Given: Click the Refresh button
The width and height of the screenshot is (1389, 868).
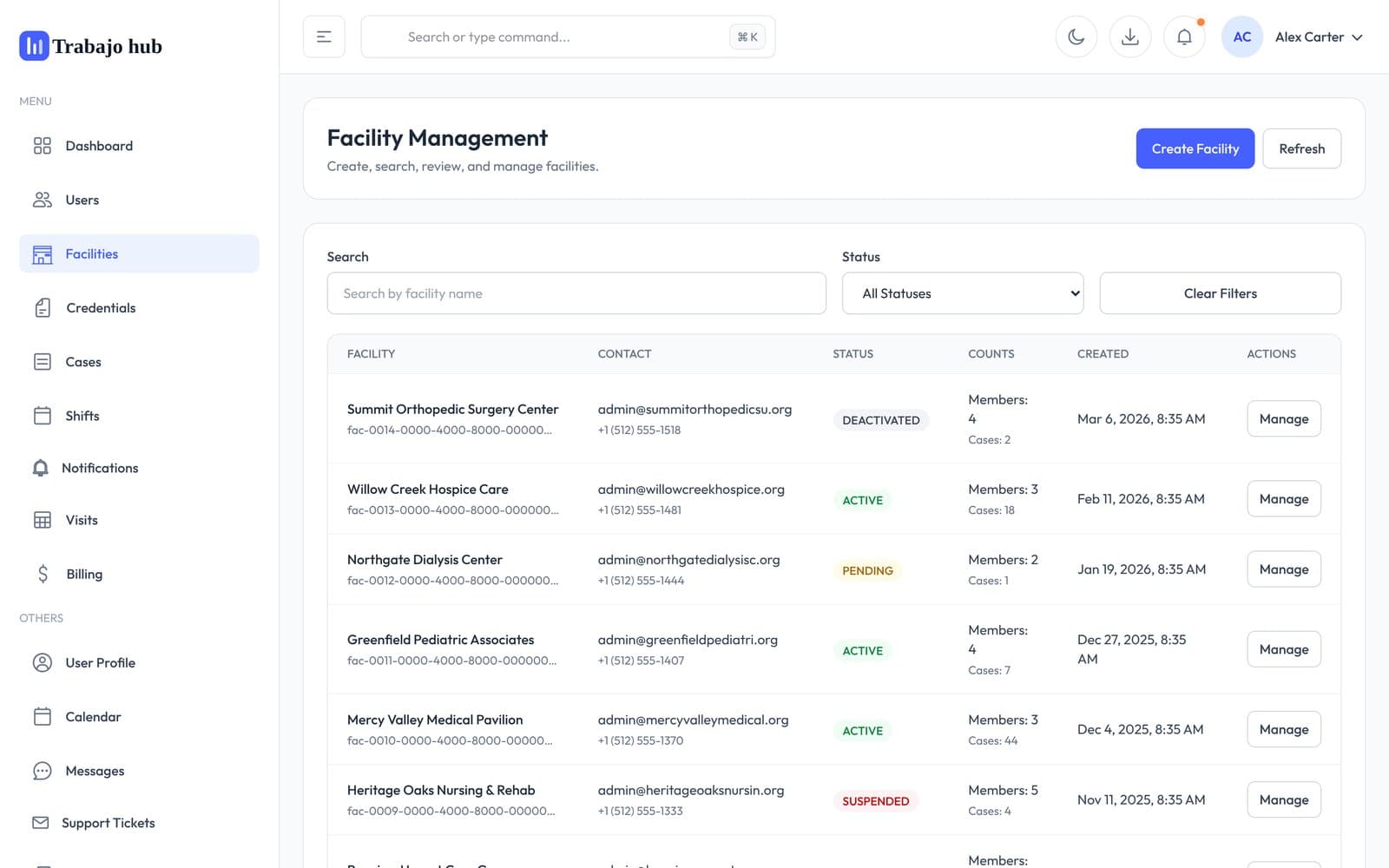Looking at the screenshot, I should [1301, 148].
